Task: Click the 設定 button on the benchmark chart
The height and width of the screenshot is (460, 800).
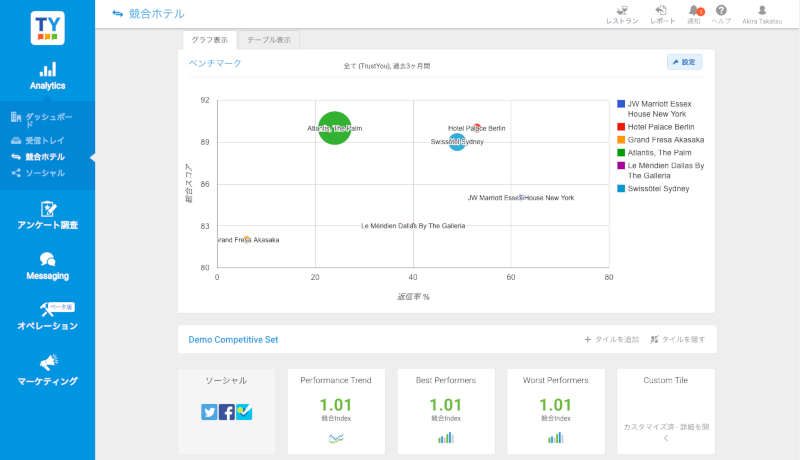Action: (x=685, y=62)
